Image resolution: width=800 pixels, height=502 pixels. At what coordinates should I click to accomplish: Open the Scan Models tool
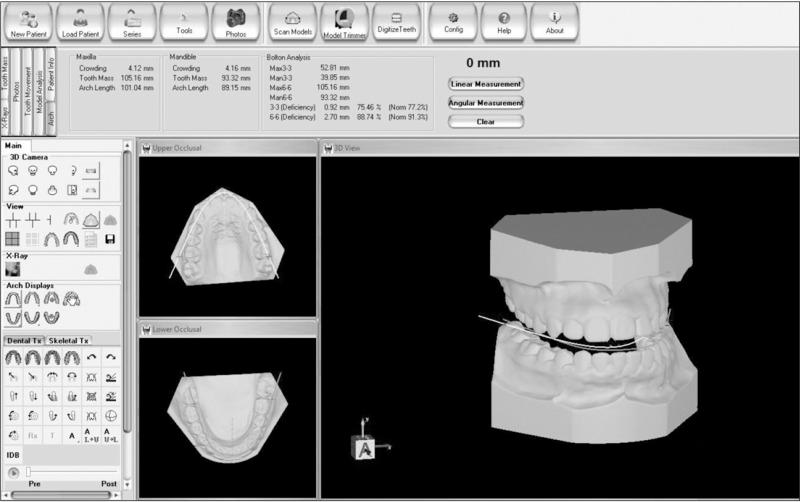[293, 21]
